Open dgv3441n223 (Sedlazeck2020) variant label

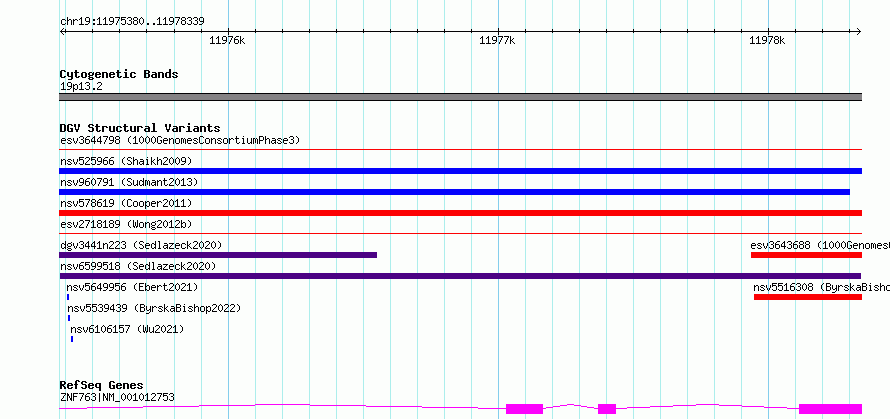141,245
